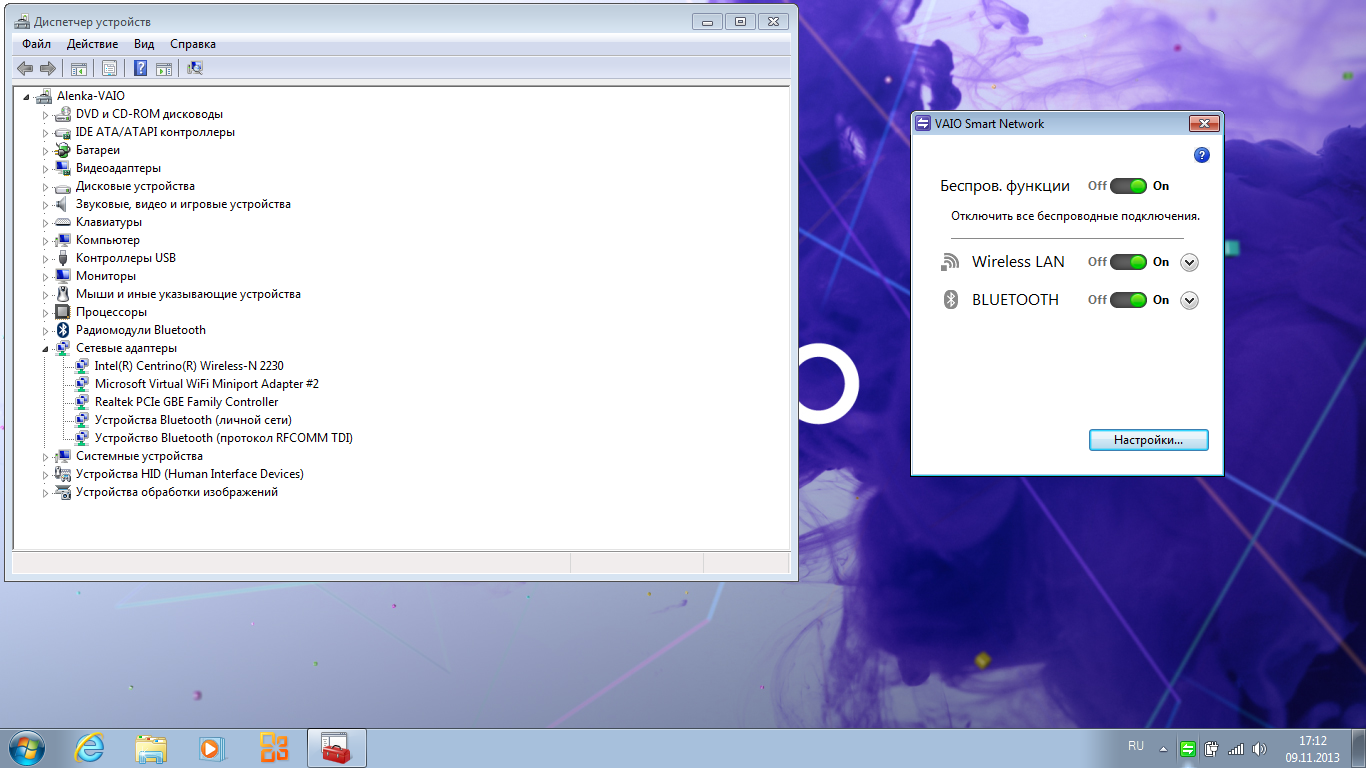Image resolution: width=1366 pixels, height=768 pixels.
Task: Expand Wireless LAN details chevron
Action: 1189,262
